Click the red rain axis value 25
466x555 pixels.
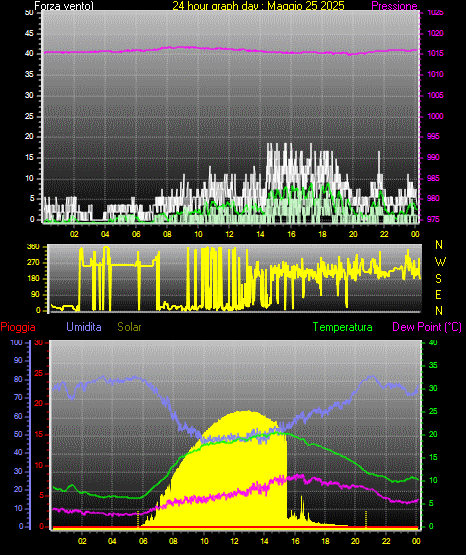(x=39, y=373)
